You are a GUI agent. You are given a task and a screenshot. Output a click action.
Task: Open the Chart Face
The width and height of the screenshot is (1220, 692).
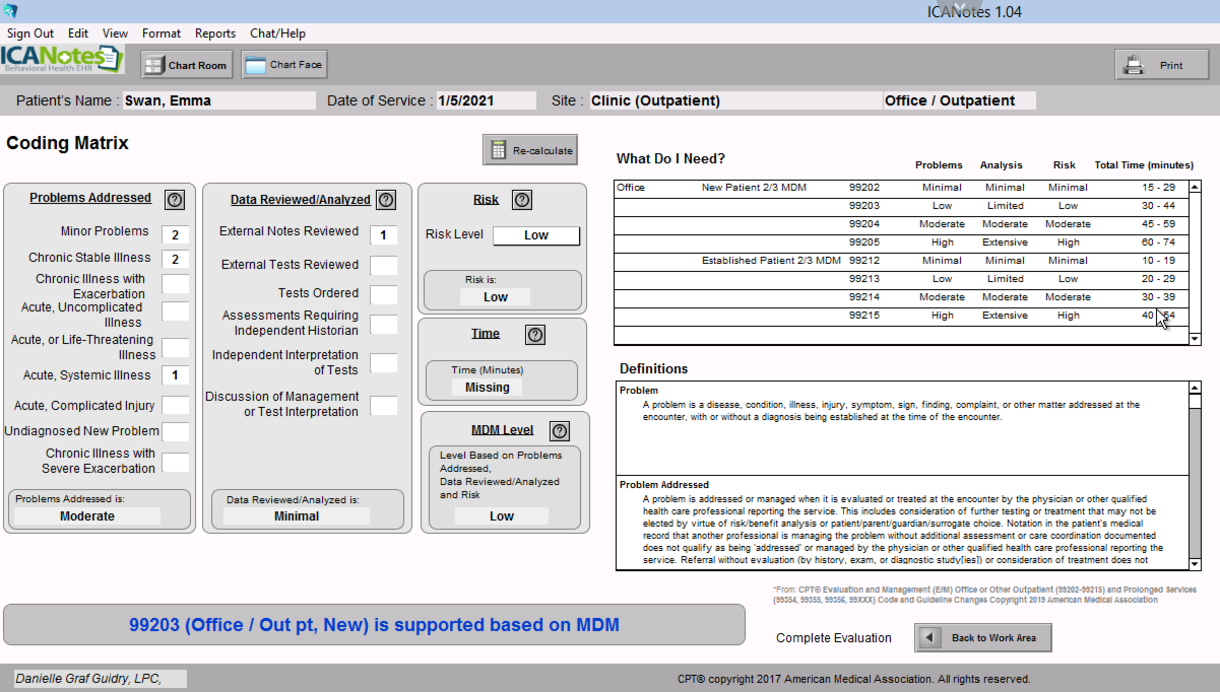pyautogui.click(x=285, y=65)
